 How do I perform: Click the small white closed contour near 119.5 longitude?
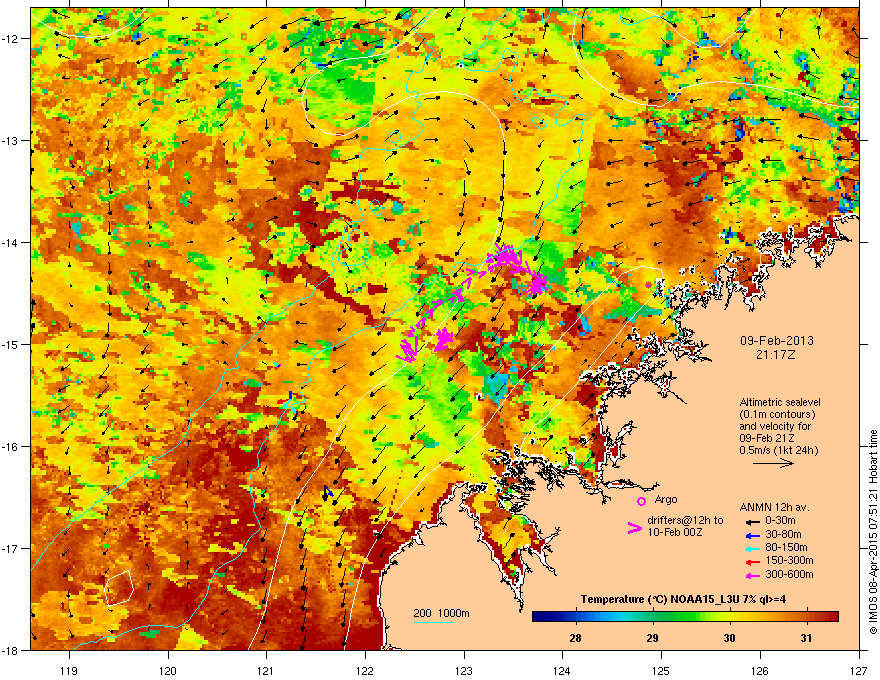(x=118, y=587)
